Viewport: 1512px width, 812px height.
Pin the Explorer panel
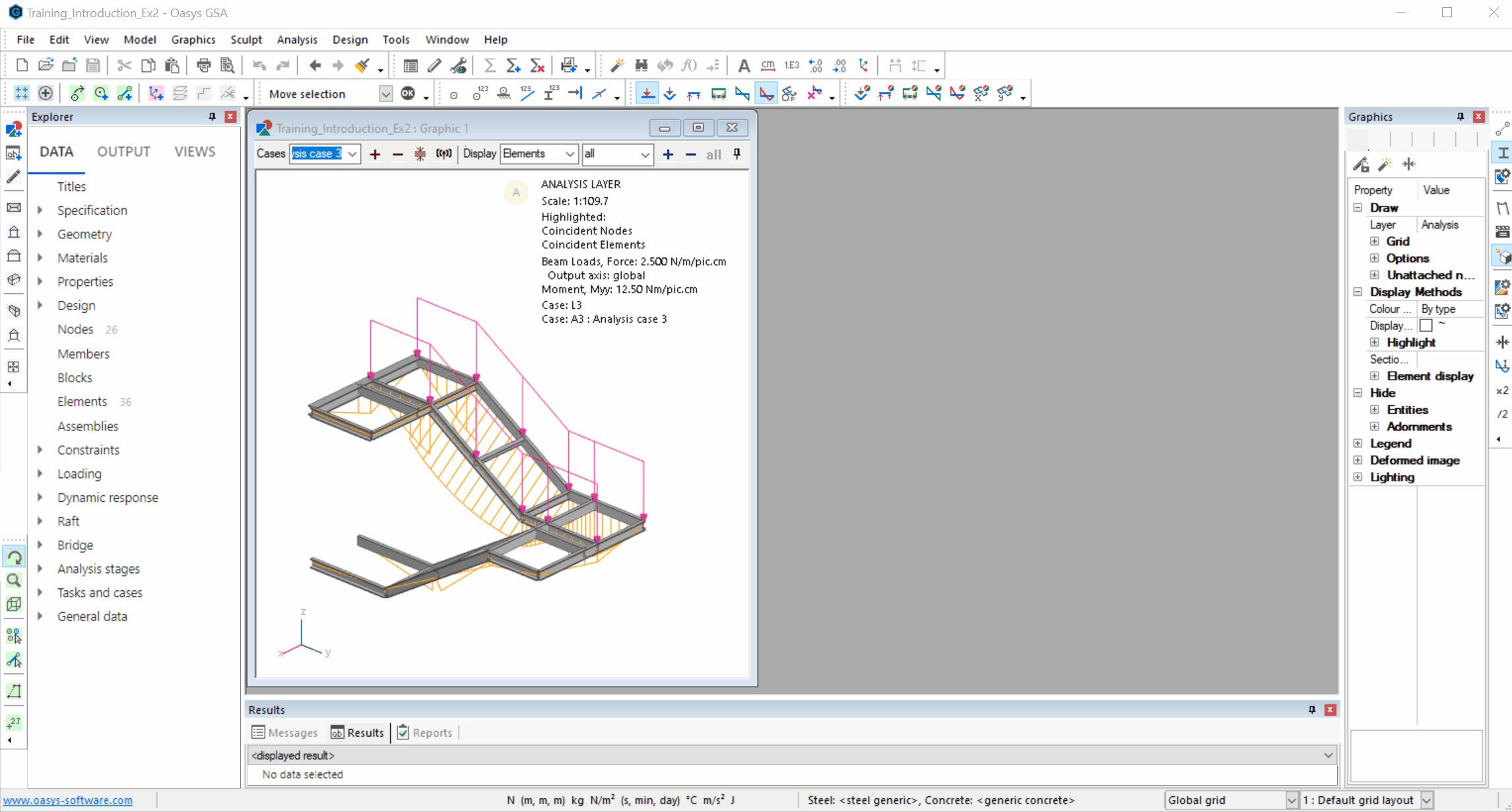pyautogui.click(x=211, y=116)
